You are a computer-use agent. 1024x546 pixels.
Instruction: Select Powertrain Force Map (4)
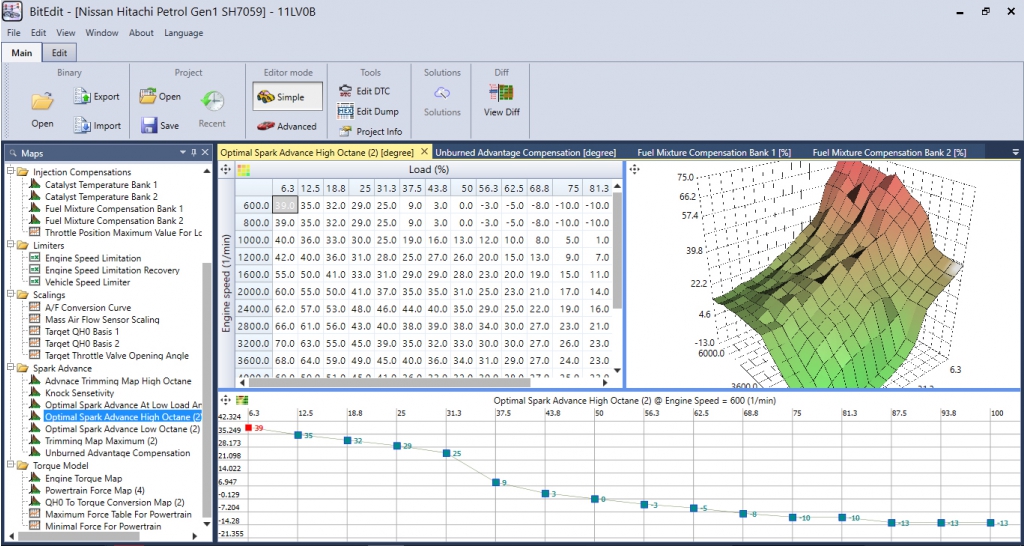tap(95, 490)
